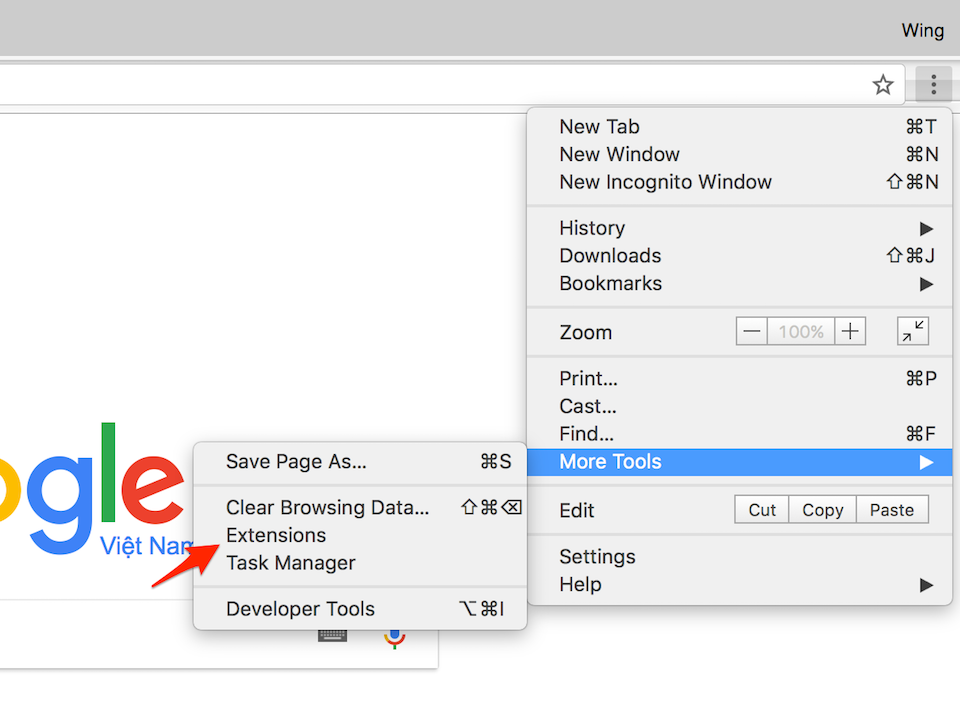
Task: Open Settings from the menu
Action: 739,557
